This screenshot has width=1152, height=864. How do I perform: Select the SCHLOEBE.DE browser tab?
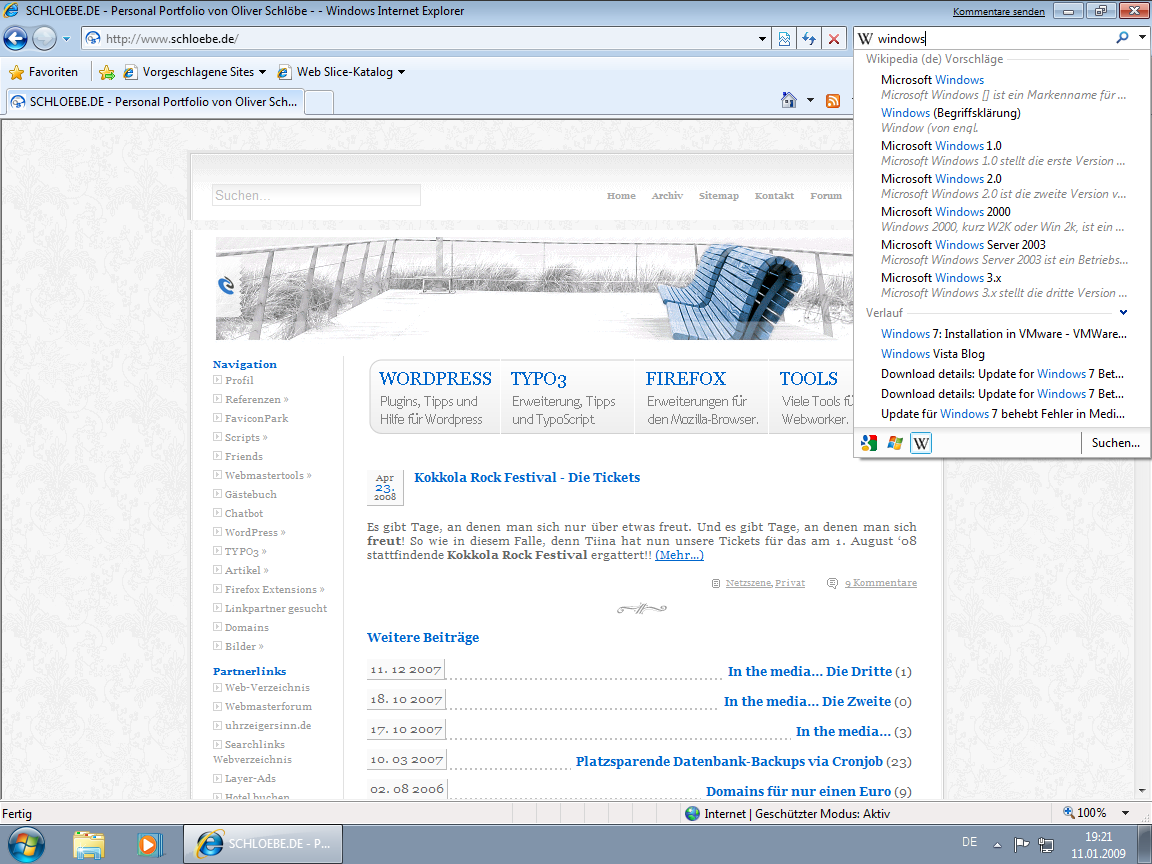(155, 101)
